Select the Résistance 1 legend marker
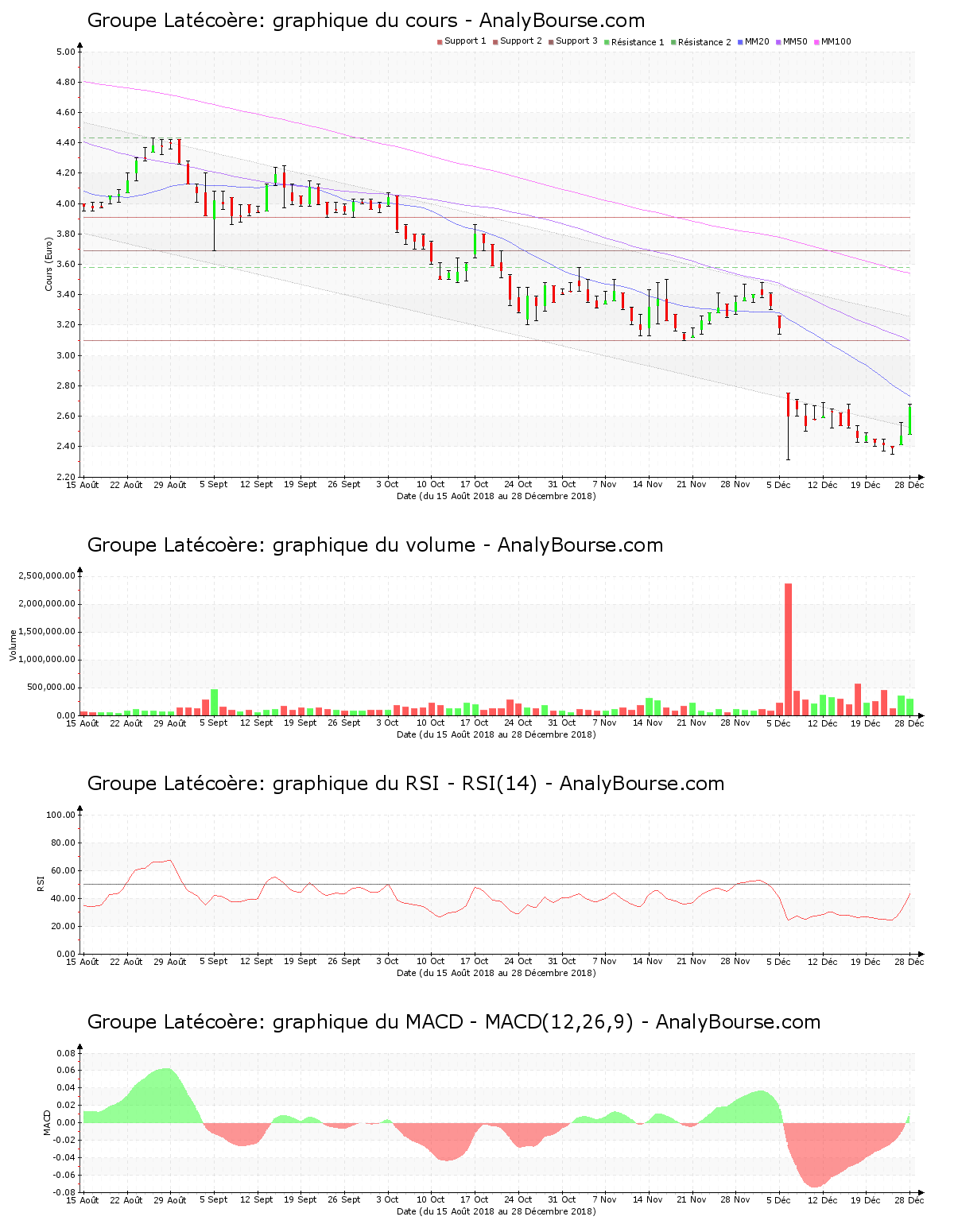Screen dimensions: 954x1232 click(607, 42)
